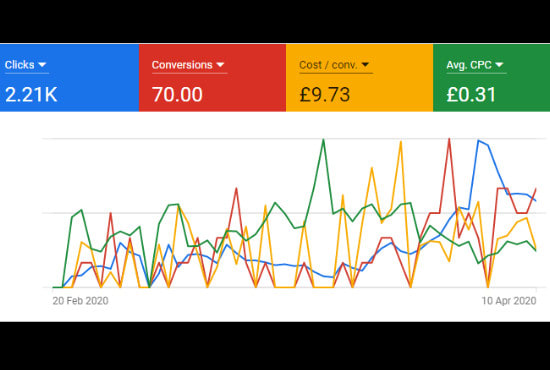Click the blue Clicks line's highest peak
This screenshot has width=550, height=370.
point(478,141)
